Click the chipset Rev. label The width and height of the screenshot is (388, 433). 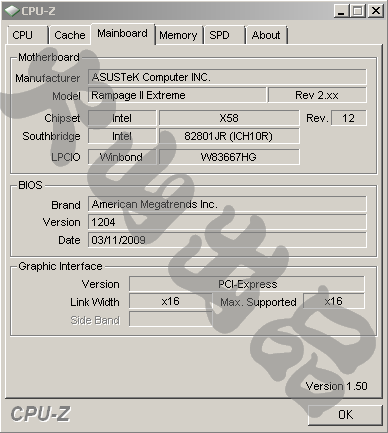(x=317, y=118)
